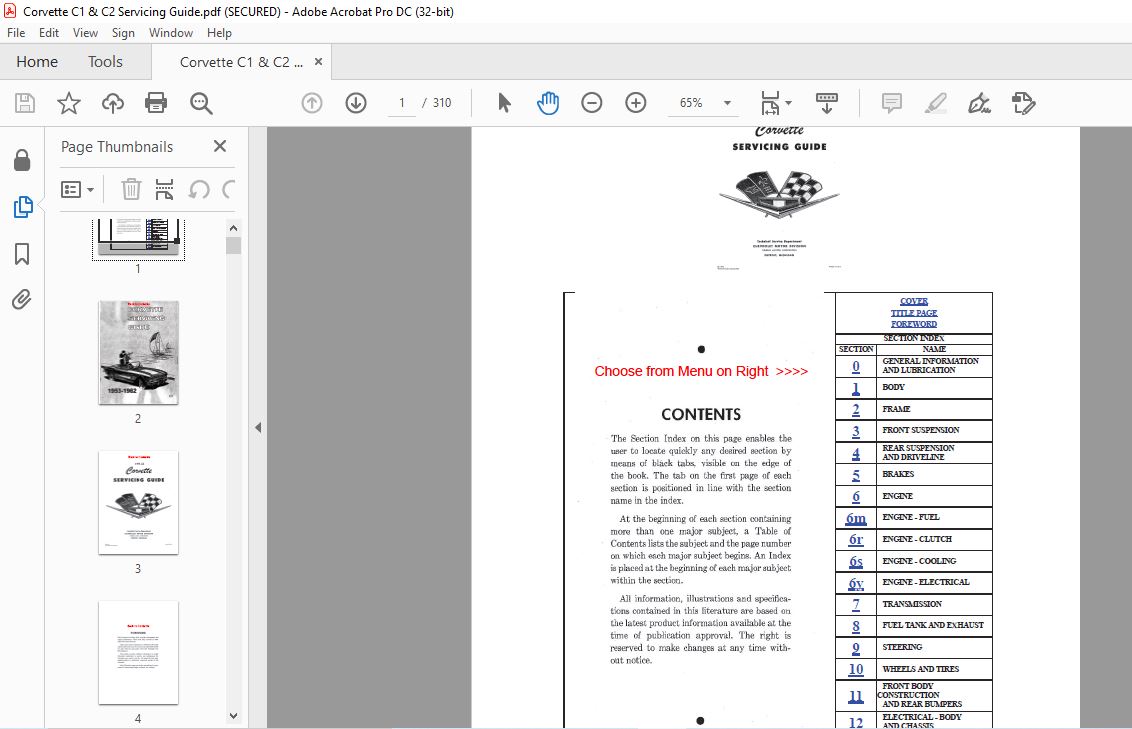This screenshot has width=1132, height=729.
Task: Open the Window menu
Action: [170, 32]
